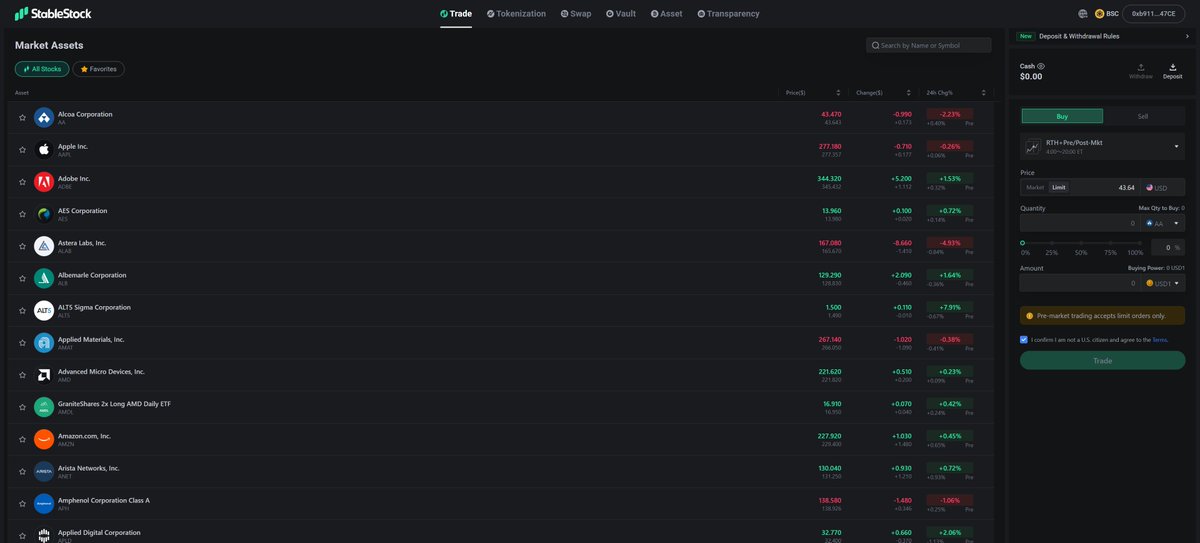Open the Vault tab
1200x543 pixels.
point(621,14)
